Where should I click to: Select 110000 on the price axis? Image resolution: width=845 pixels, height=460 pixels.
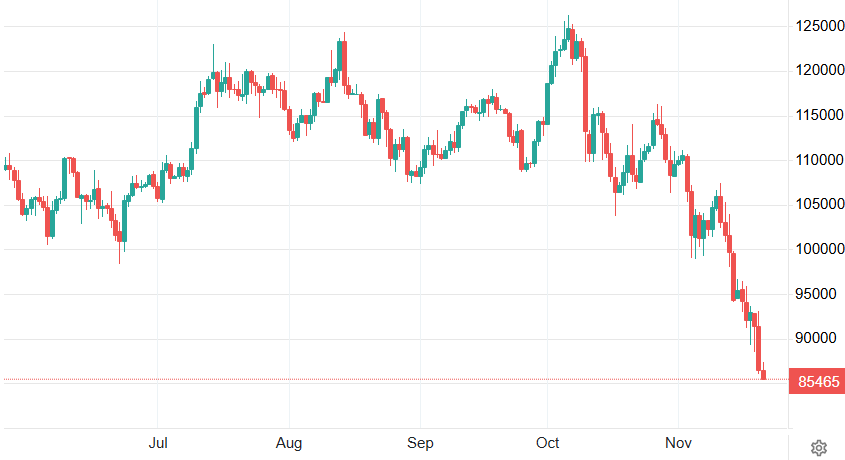[x=816, y=160]
